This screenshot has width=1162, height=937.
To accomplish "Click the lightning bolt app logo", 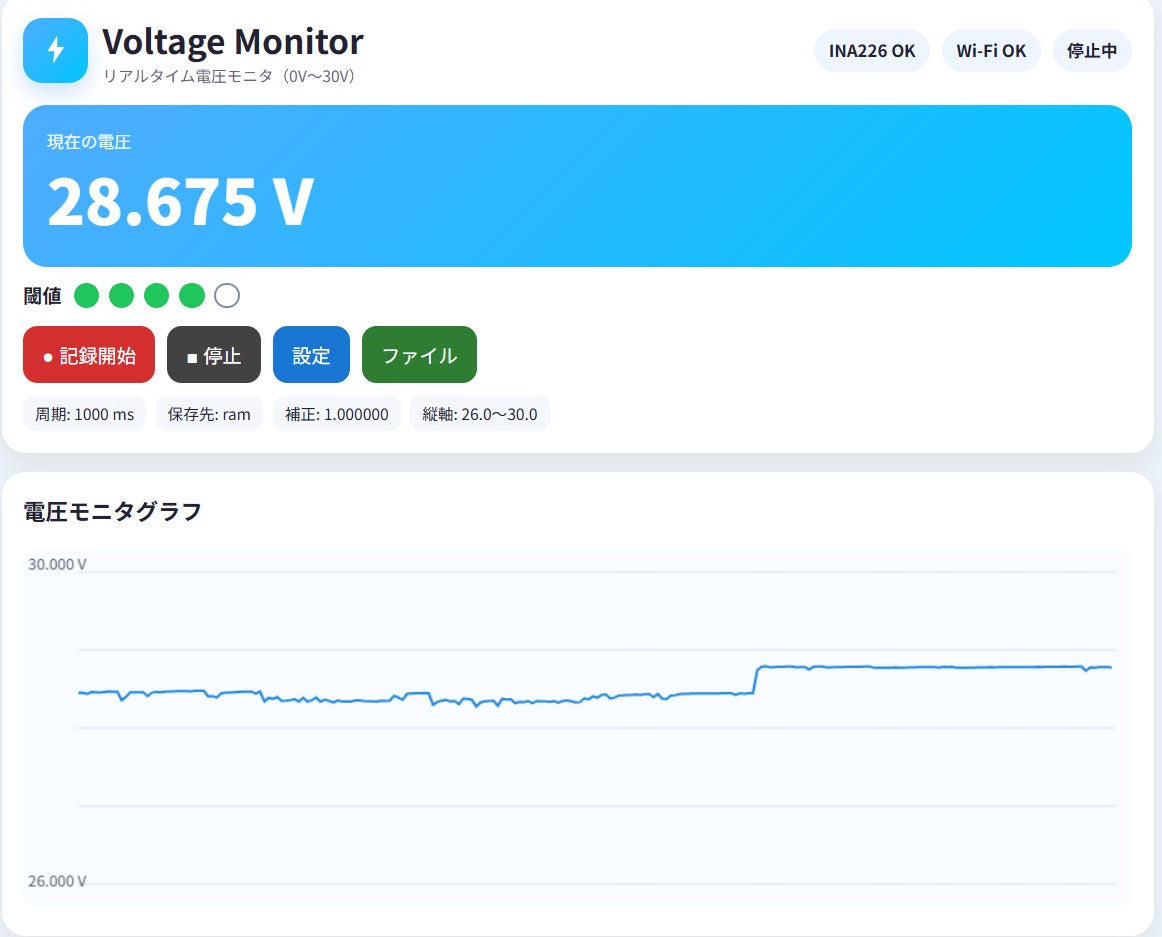I will (56, 50).
